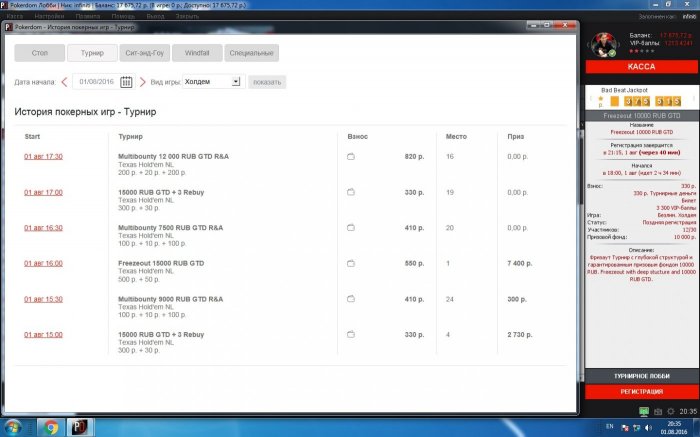
Task: Go to previous date with left arrow
Action: click(x=65, y=82)
